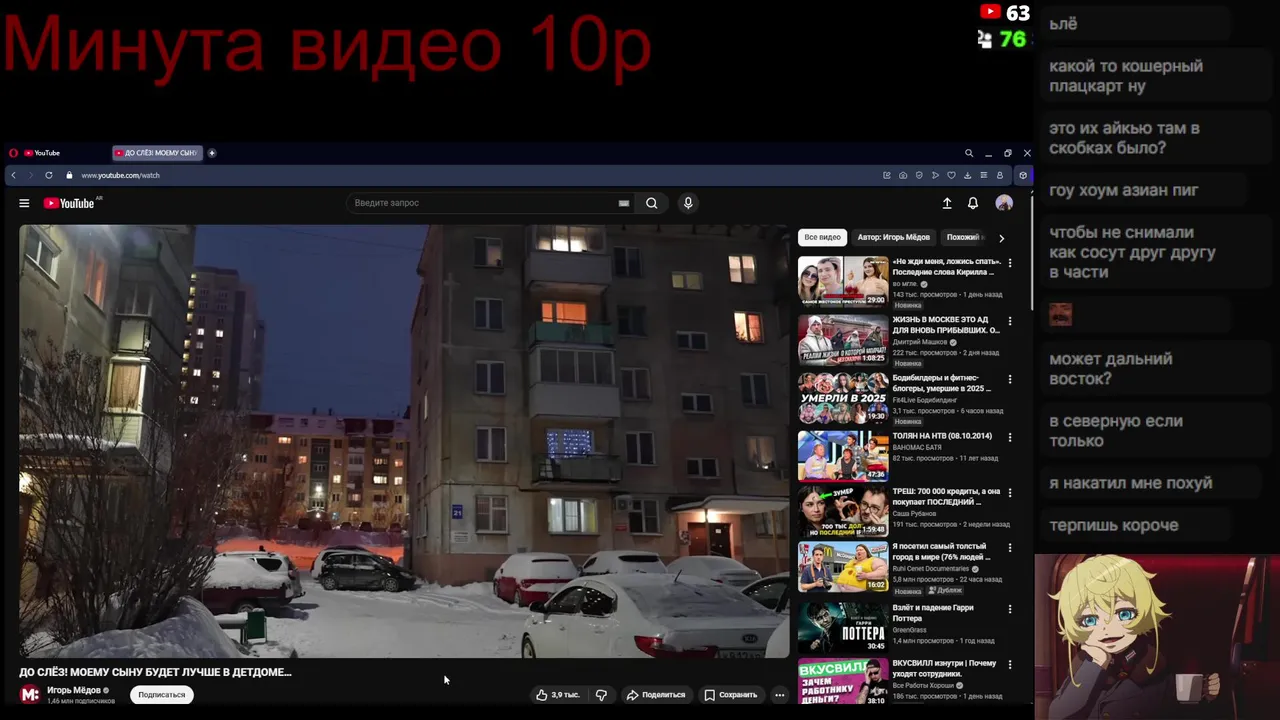Image resolution: width=1280 pixels, height=720 pixels.
Task: Select the Все видео filter chip
Action: 823,238
